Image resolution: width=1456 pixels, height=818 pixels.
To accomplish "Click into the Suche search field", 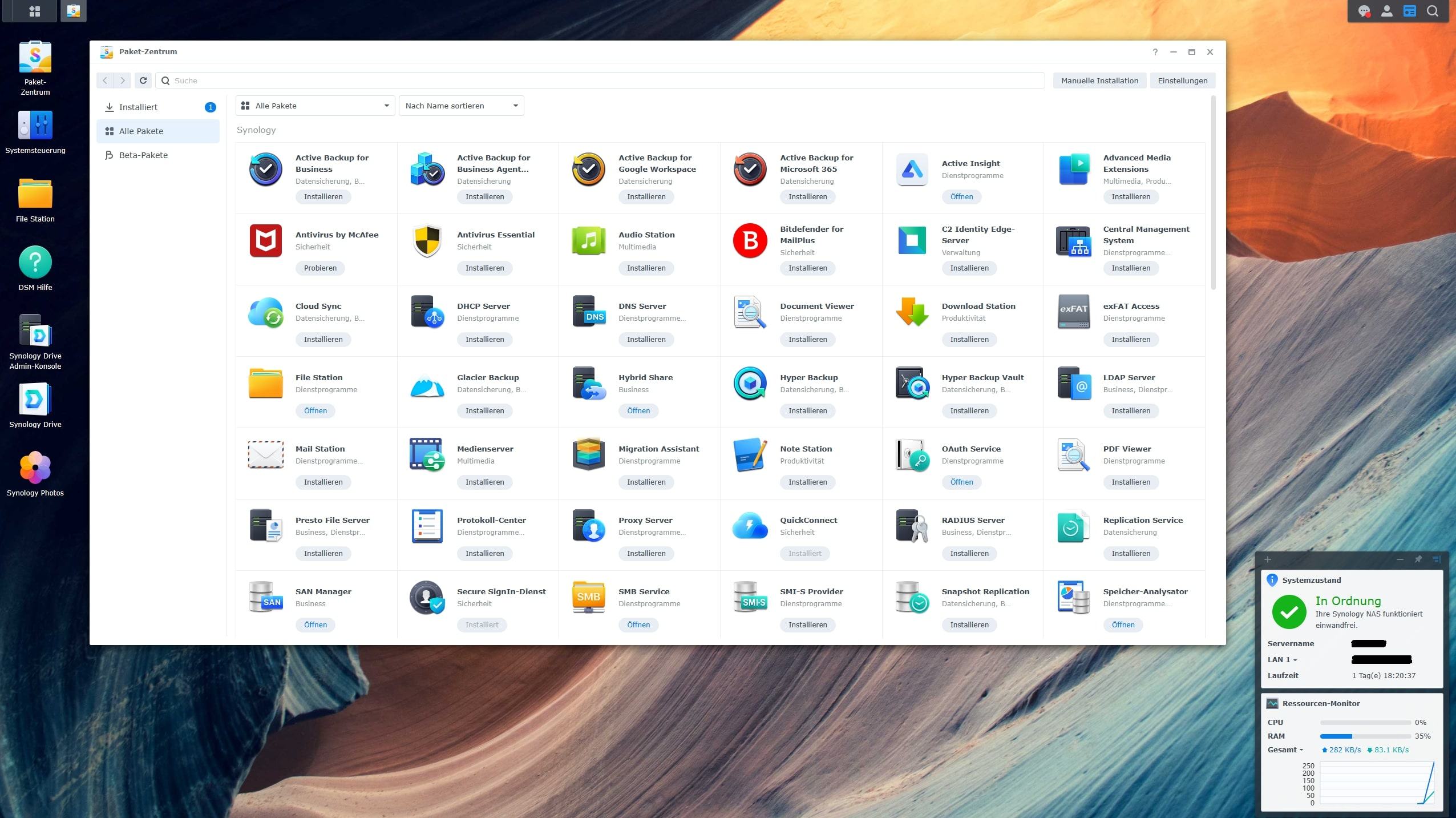I will click(600, 80).
